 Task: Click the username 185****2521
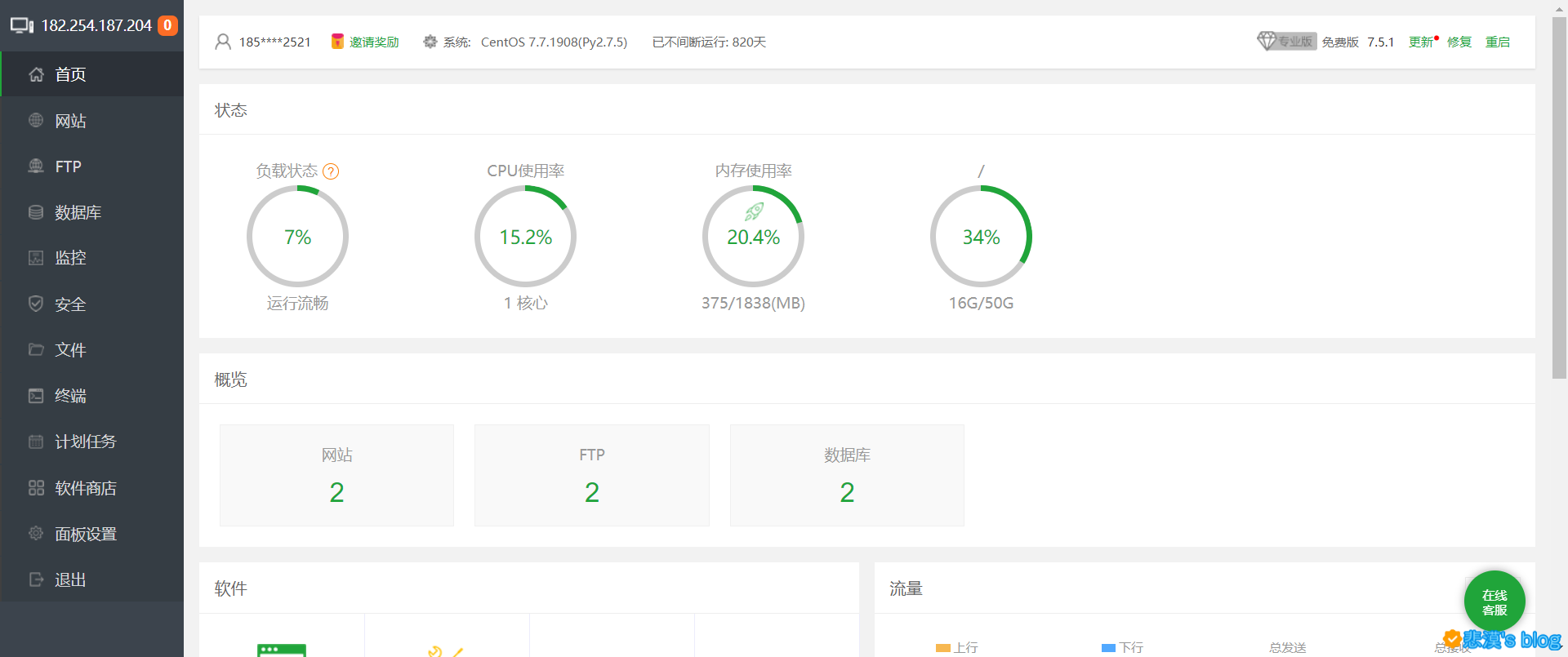pos(274,42)
